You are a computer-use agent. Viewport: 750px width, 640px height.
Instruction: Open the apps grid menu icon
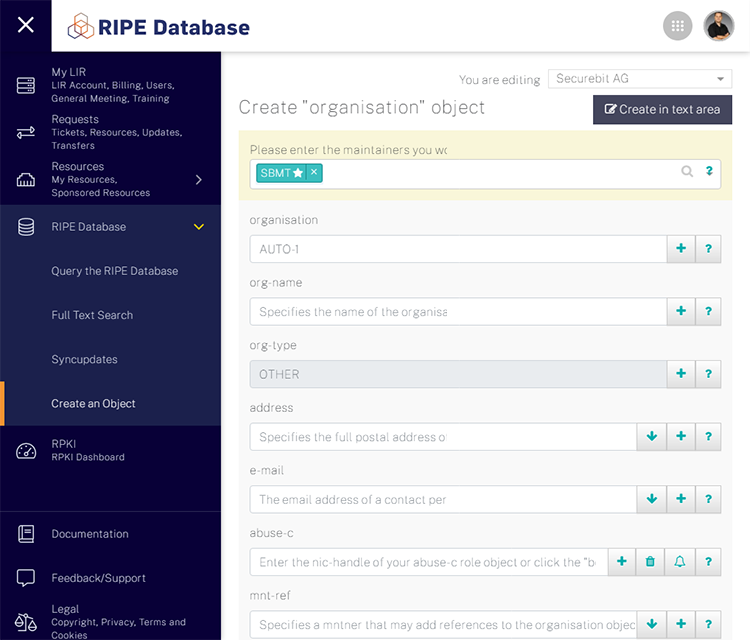point(678,26)
